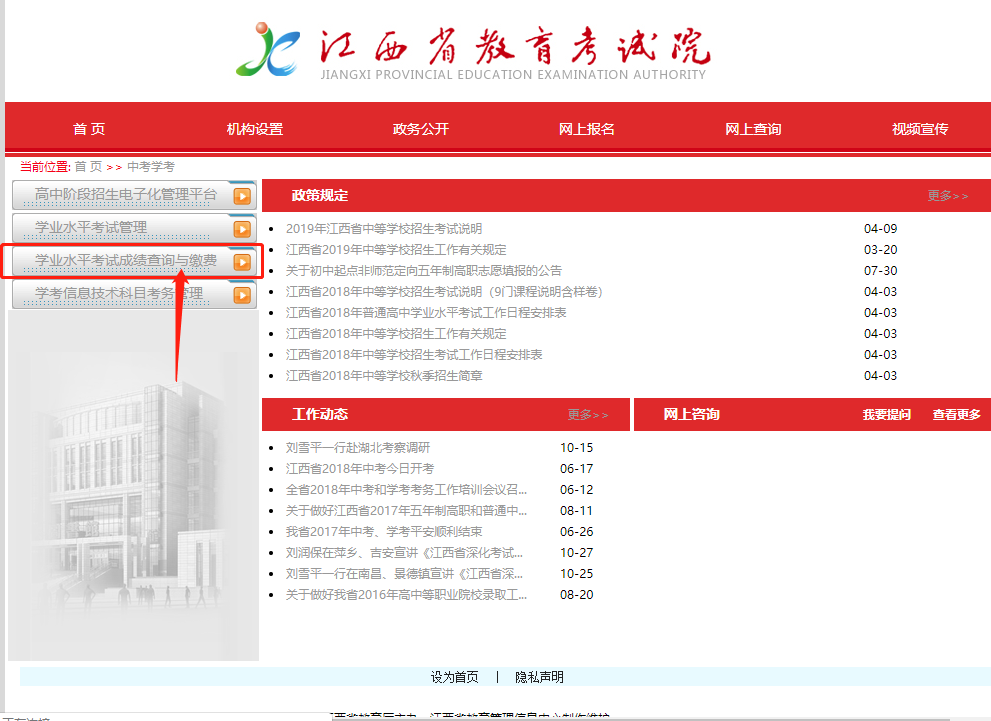
Task: Click date 03-20 in the policy list
Action: coord(880,250)
